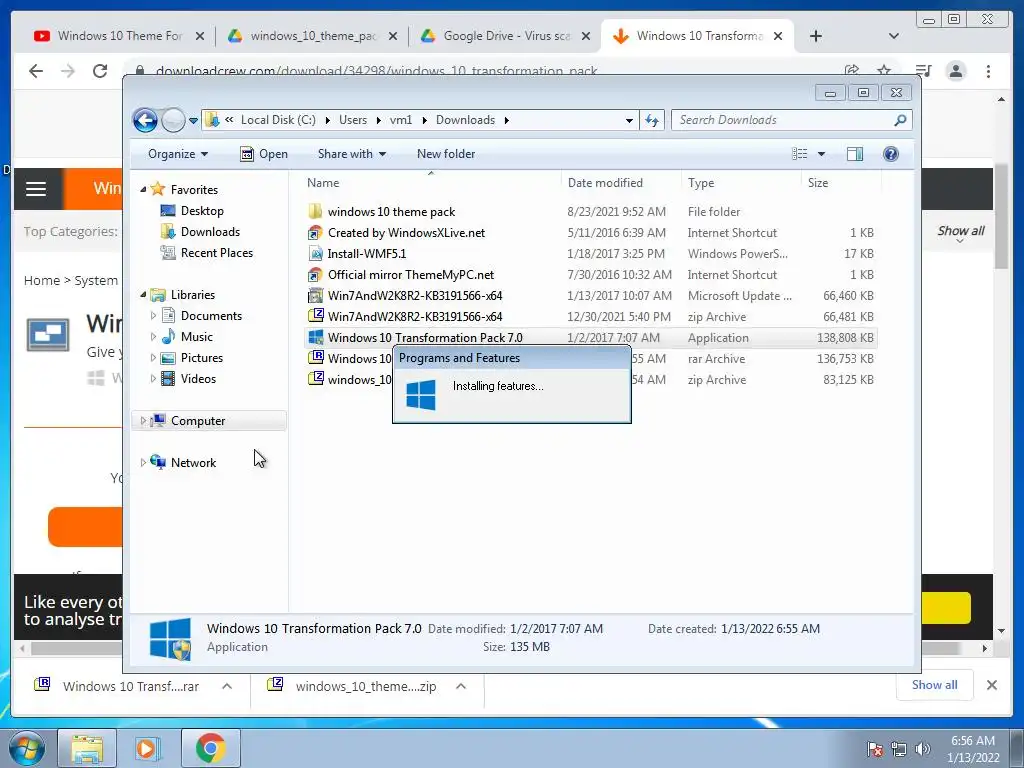Select Created by WindowsXLive.net shortcut icon
This screenshot has width=1024, height=768.
point(315,232)
